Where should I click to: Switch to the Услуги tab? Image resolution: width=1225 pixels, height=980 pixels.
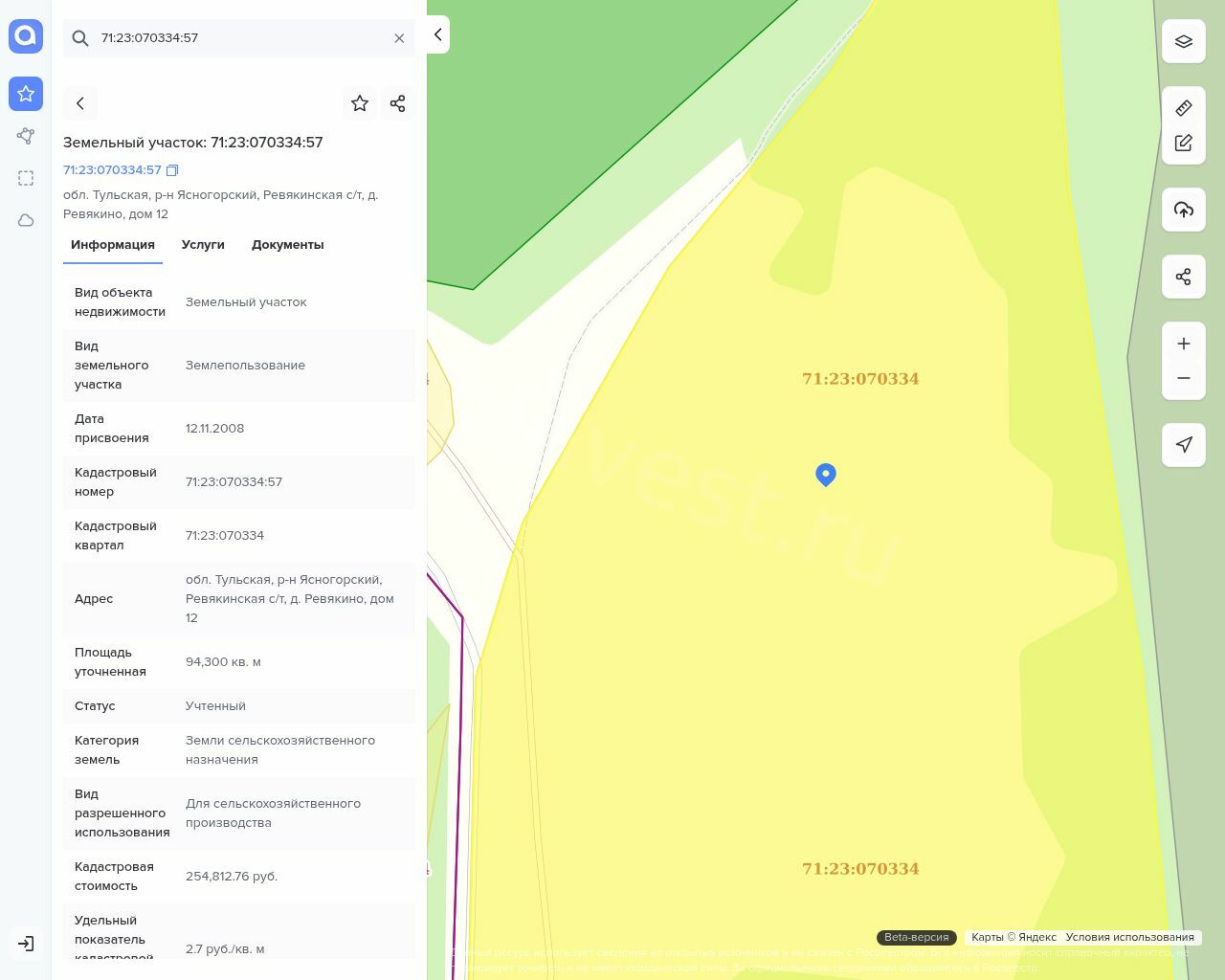[x=203, y=245]
